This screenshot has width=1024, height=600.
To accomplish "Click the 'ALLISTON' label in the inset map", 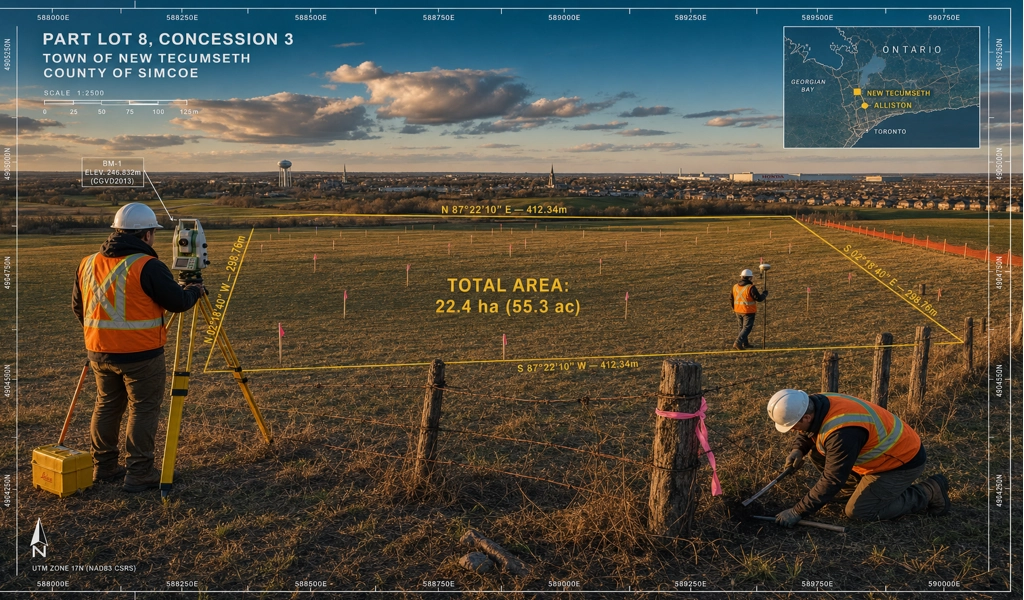I will [x=893, y=105].
